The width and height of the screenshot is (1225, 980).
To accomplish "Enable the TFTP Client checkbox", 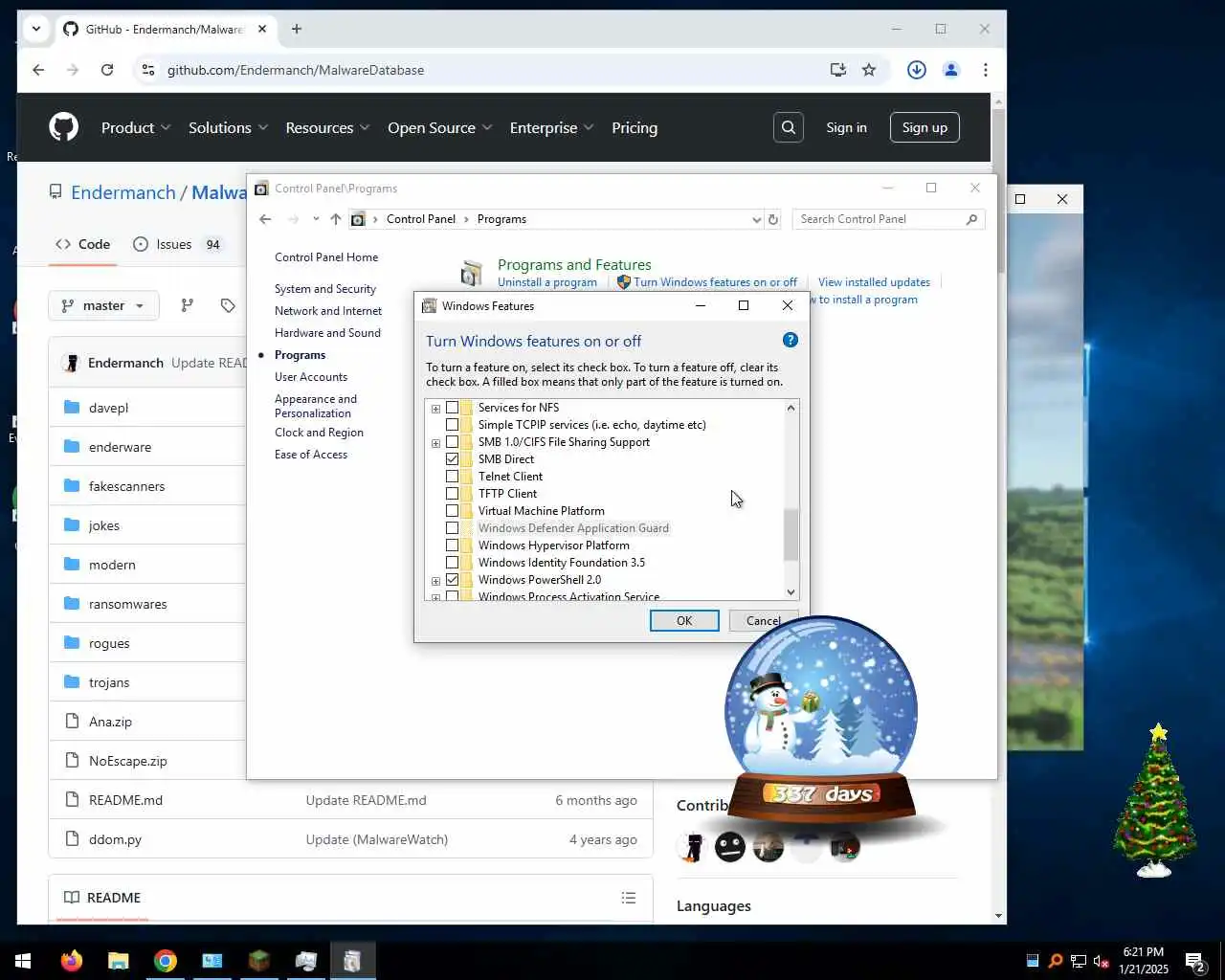I will (452, 494).
